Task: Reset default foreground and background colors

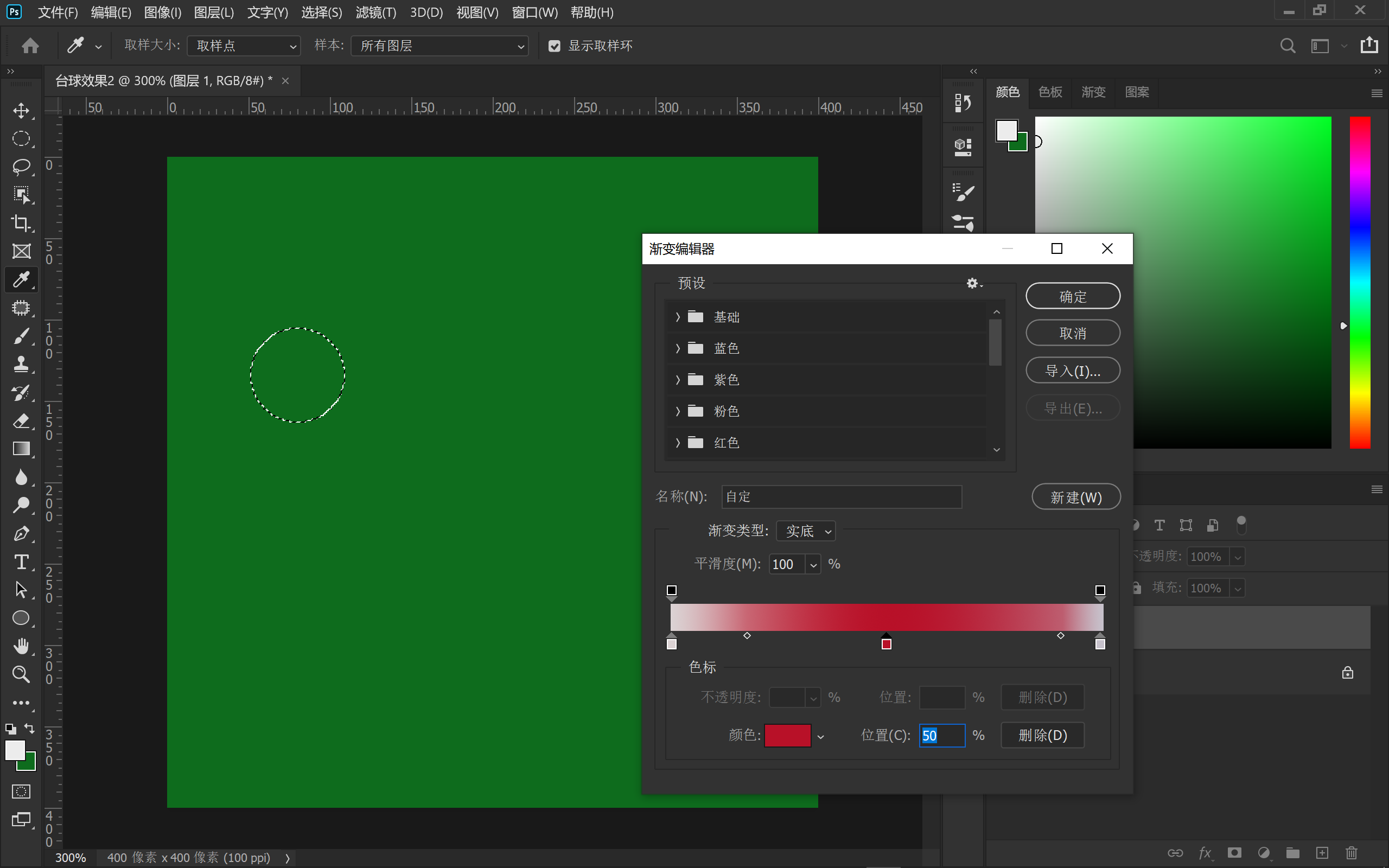Action: 10,729
